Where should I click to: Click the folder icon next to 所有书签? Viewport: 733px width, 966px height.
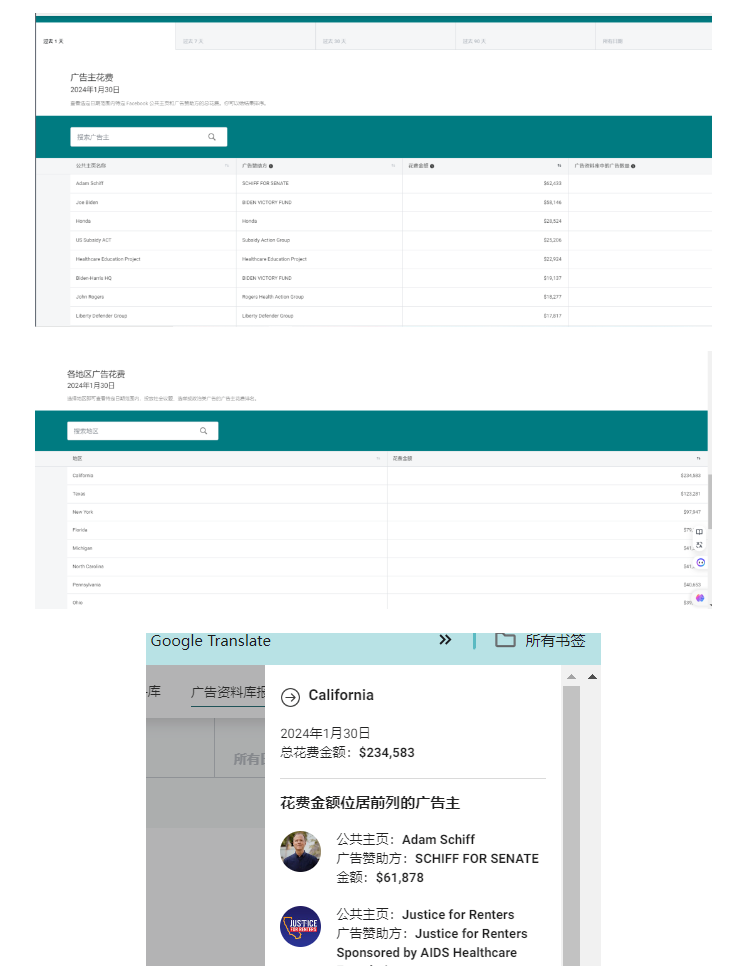click(505, 639)
